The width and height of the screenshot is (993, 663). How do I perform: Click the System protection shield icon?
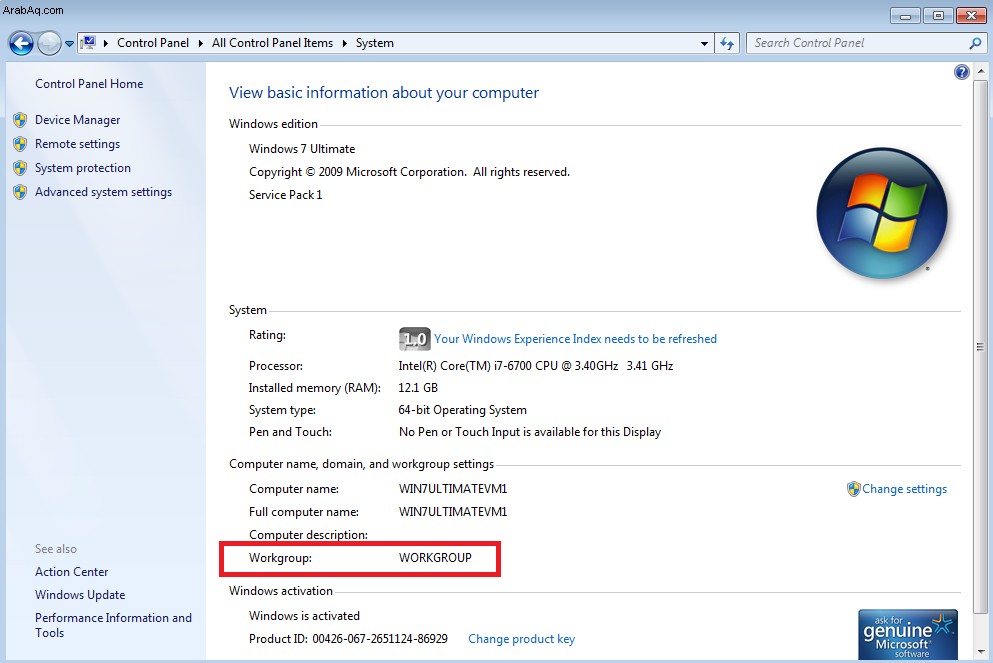(20, 168)
